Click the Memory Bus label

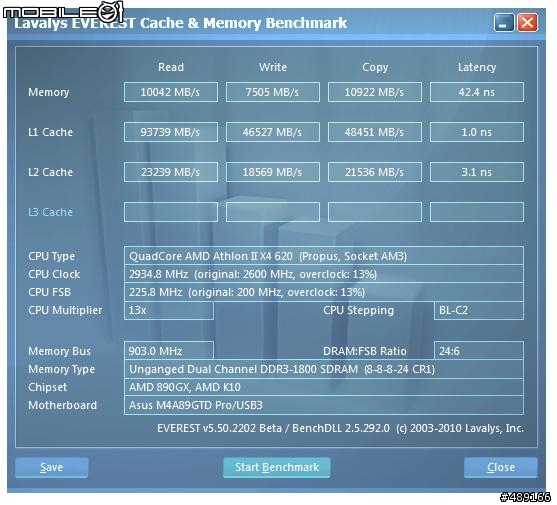pos(59,351)
